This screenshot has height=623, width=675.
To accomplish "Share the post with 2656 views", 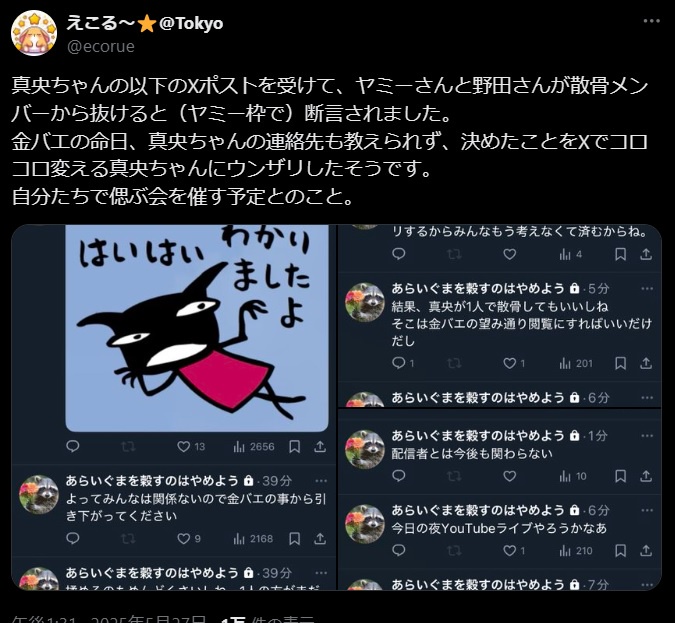I will (x=320, y=446).
